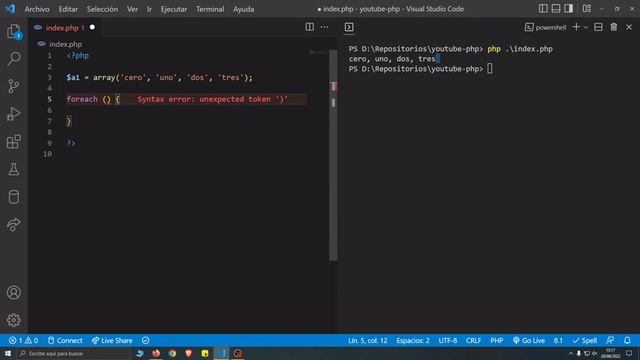The width and height of the screenshot is (640, 360).
Task: Click the terminal prompt input cursor
Action: tap(490, 69)
